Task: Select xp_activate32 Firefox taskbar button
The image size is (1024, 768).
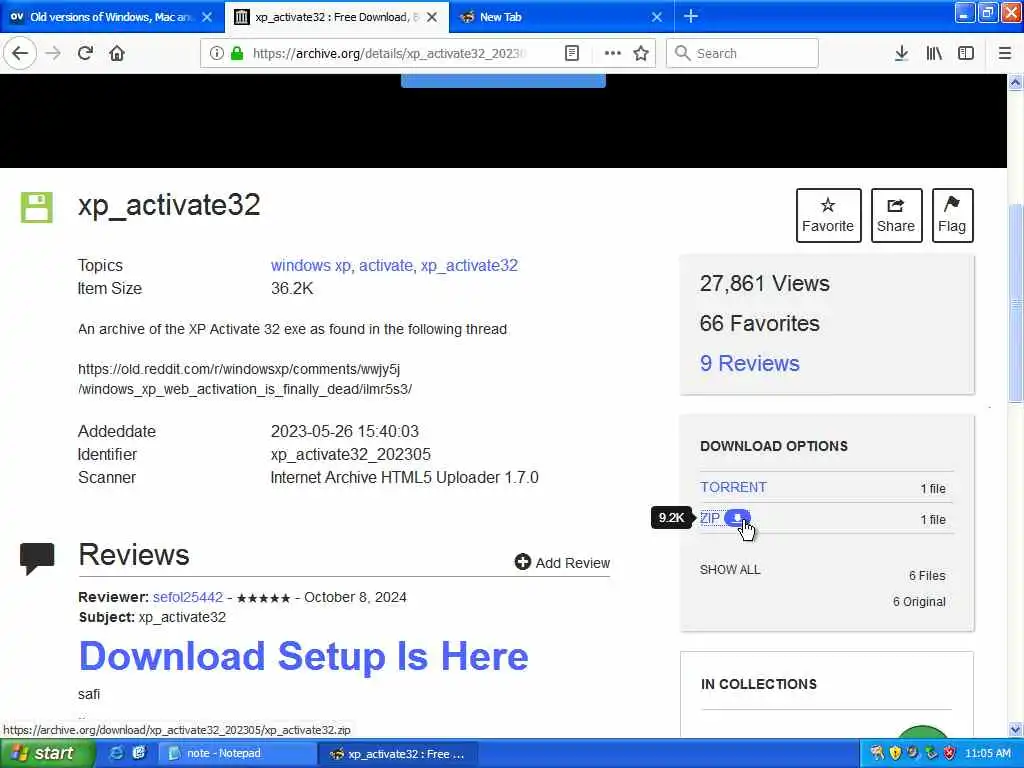Action: (398, 754)
